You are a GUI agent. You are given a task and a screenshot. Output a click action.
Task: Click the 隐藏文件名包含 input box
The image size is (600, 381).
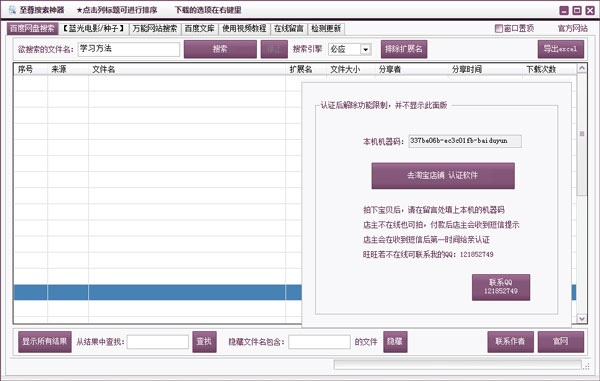319,342
